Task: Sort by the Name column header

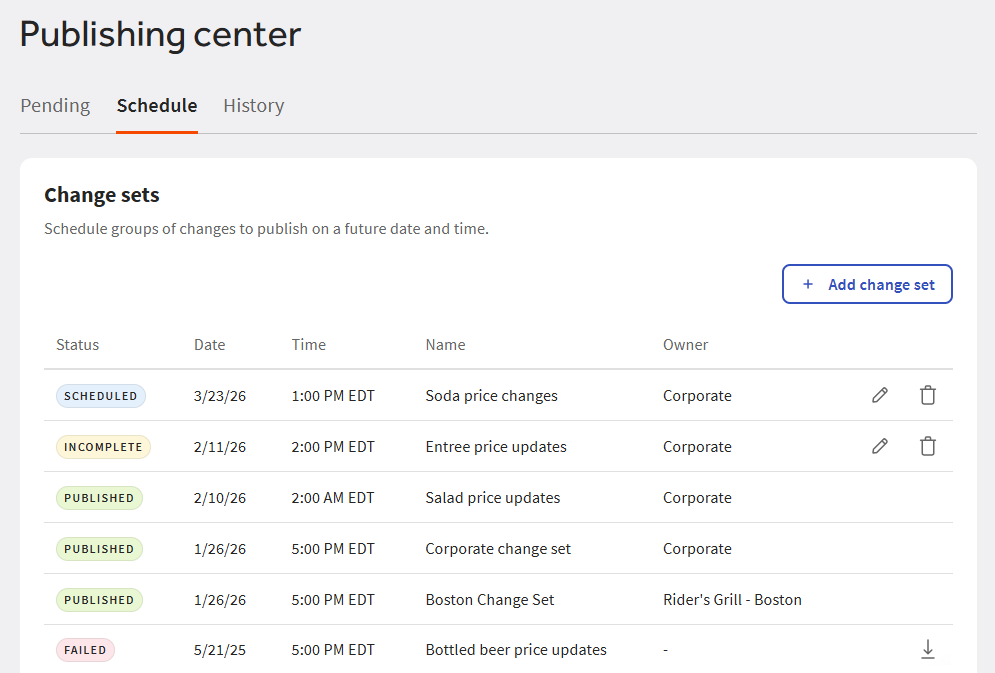Action: pos(445,344)
